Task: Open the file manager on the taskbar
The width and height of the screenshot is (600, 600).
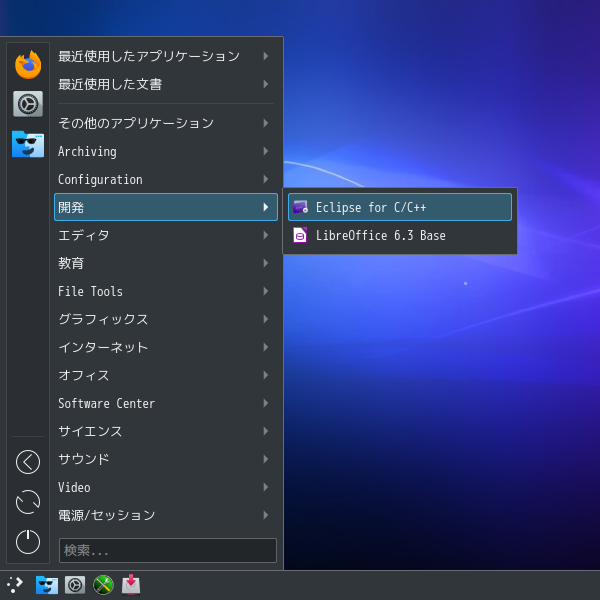Action: click(x=47, y=585)
